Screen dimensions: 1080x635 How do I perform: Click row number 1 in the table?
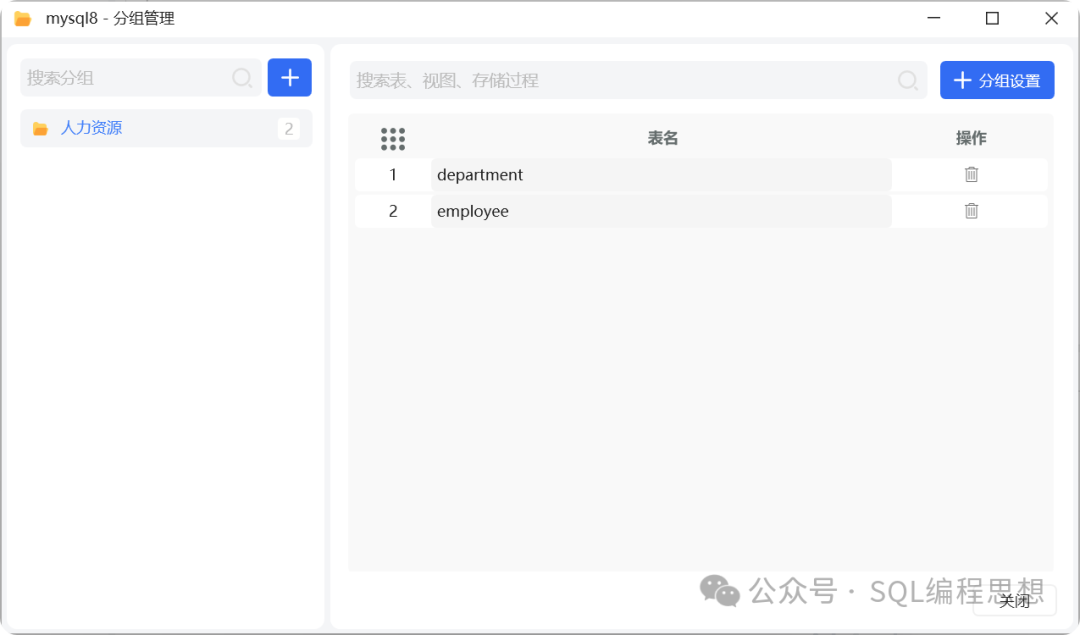click(393, 175)
